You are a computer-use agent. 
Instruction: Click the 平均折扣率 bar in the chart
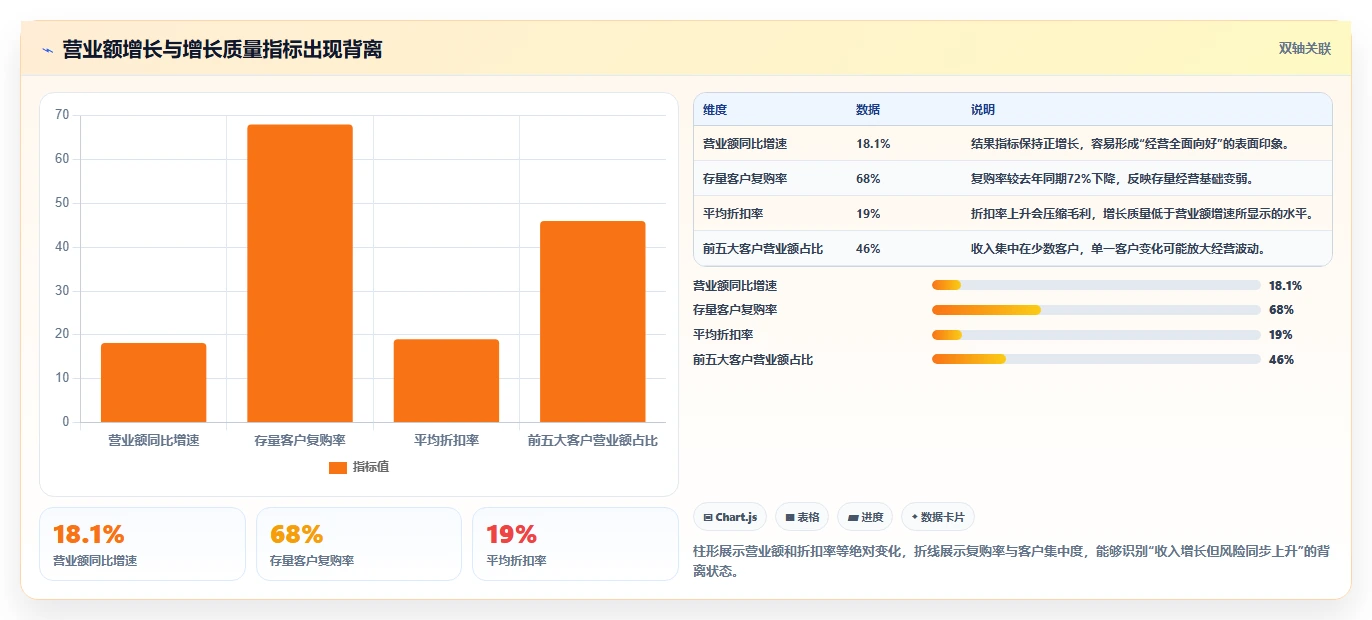pyautogui.click(x=446, y=380)
